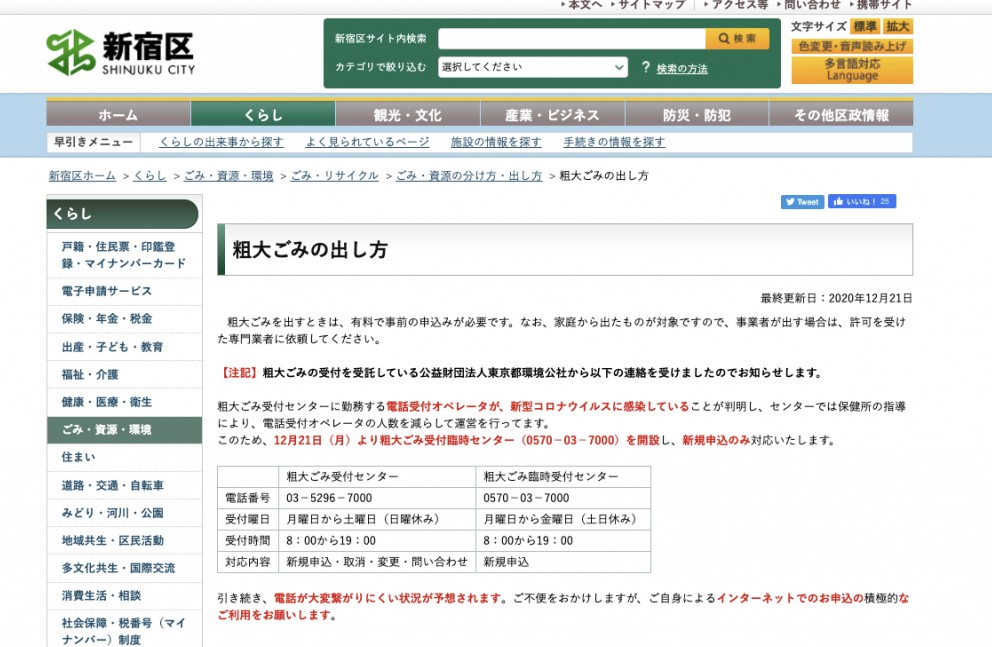The height and width of the screenshot is (647, 992).
Task: Click the question mark help icon
Action: 646,68
